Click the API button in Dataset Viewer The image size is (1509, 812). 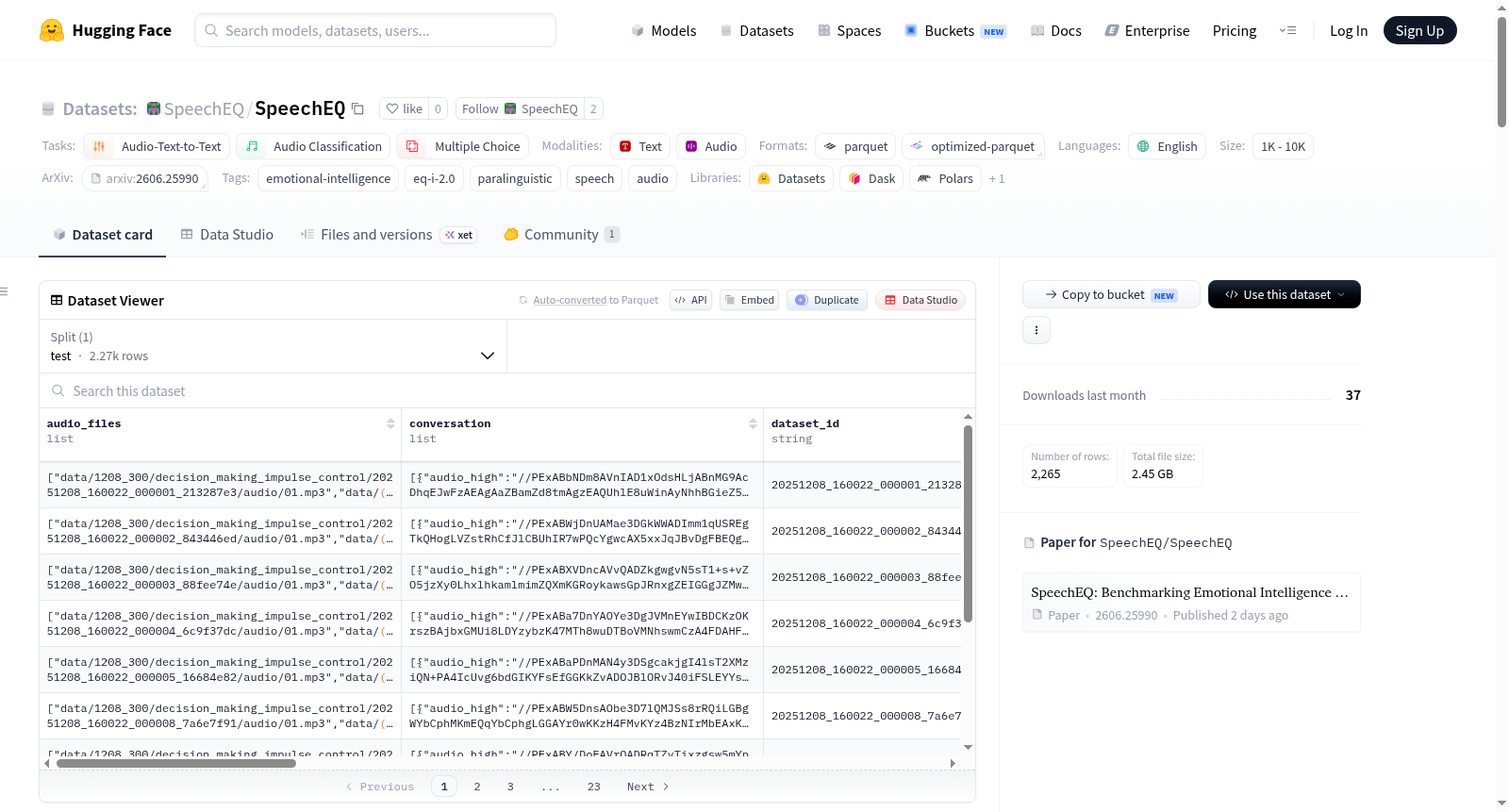pos(690,300)
